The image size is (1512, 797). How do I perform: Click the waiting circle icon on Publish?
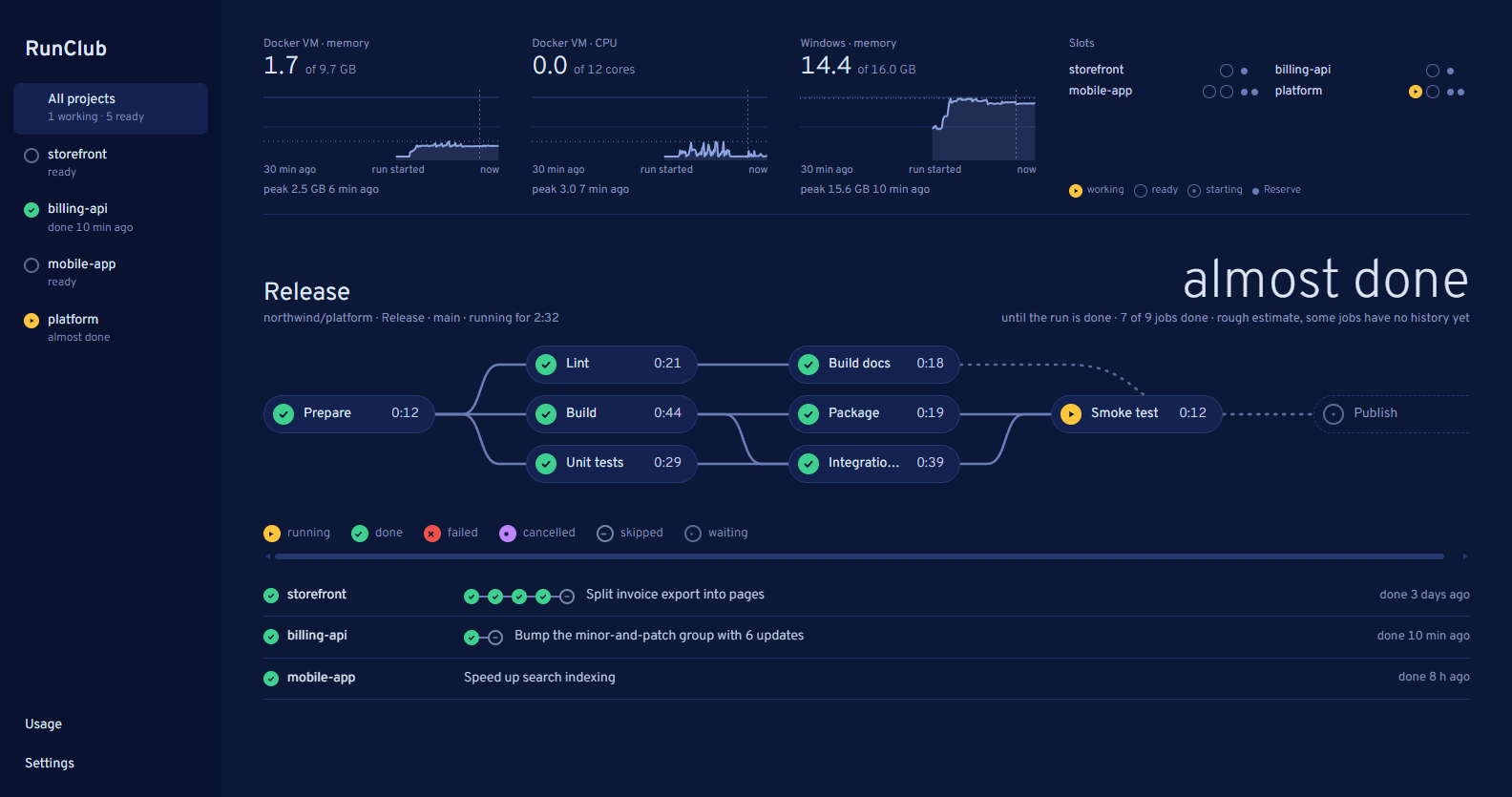tap(1333, 413)
